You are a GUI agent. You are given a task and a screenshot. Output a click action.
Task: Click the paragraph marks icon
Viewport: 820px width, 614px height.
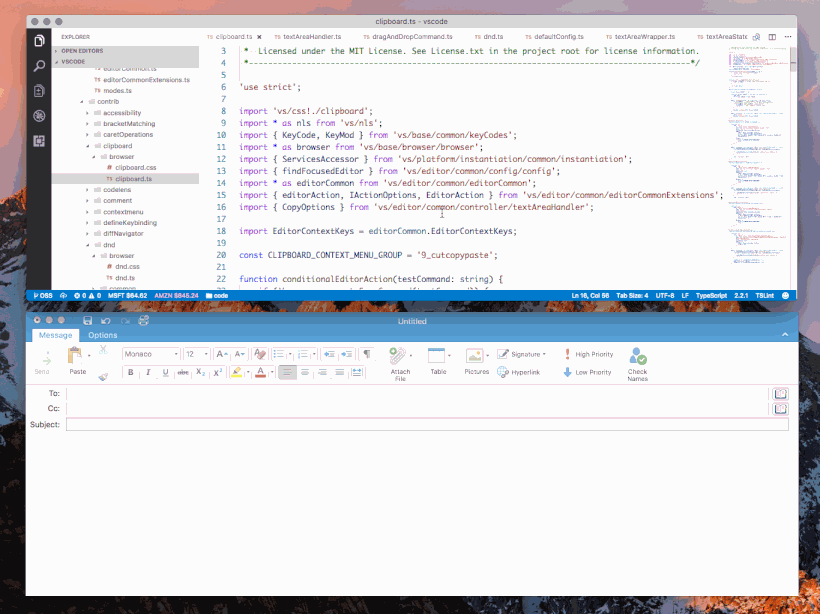[367, 354]
